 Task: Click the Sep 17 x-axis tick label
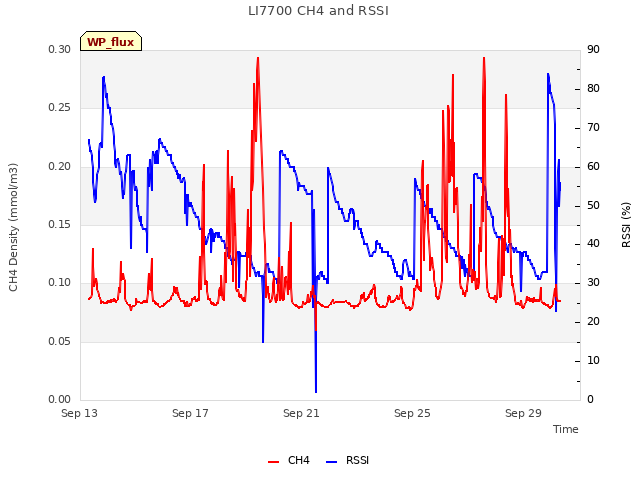(x=190, y=413)
